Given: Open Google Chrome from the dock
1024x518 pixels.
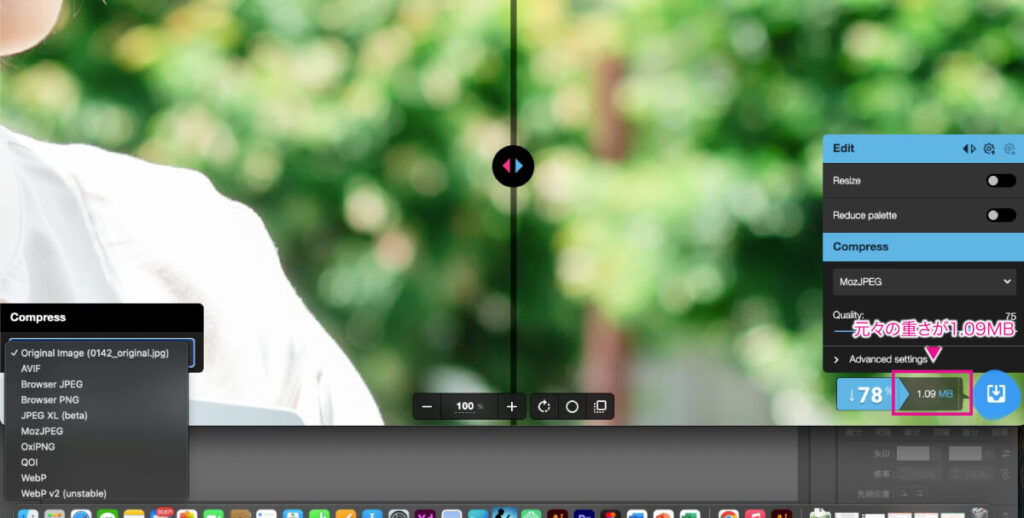Looking at the screenshot, I should point(729,515).
